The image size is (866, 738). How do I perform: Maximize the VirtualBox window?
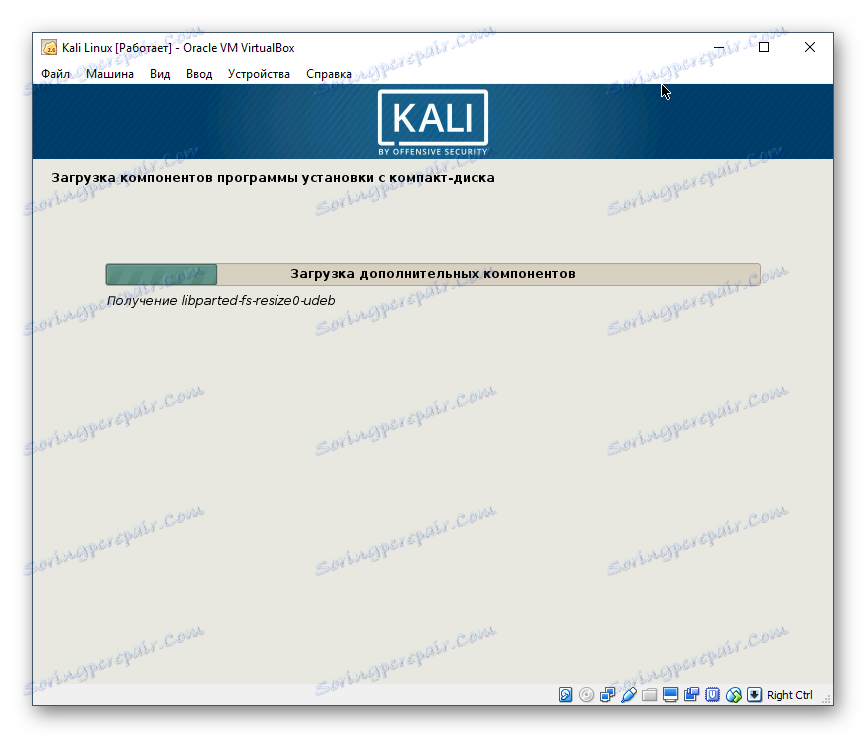point(764,48)
